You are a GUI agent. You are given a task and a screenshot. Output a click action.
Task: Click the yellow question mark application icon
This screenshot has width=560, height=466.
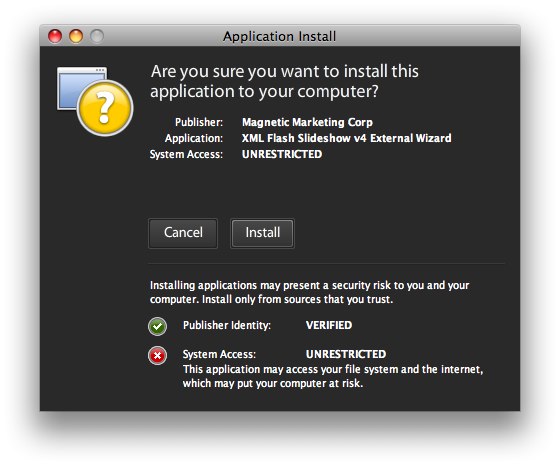[x=95, y=101]
